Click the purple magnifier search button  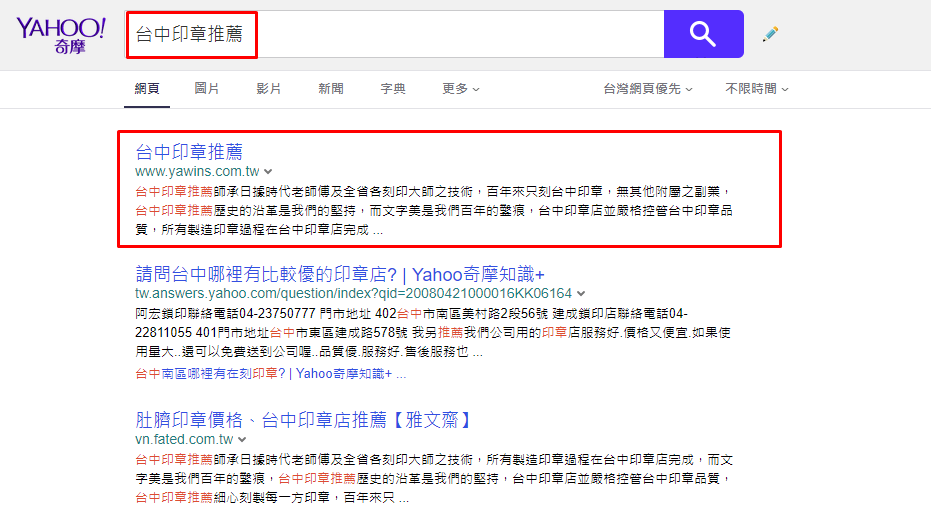(x=704, y=34)
